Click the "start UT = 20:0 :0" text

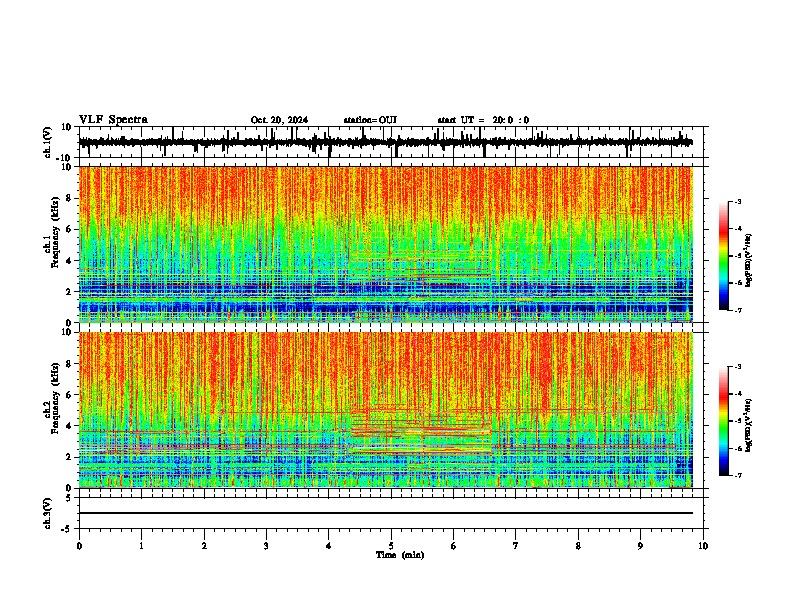483,120
